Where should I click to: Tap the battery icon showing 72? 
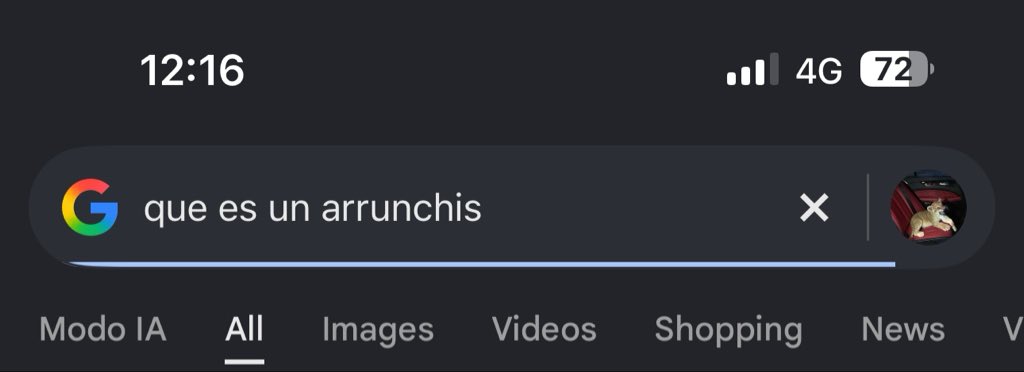click(897, 69)
